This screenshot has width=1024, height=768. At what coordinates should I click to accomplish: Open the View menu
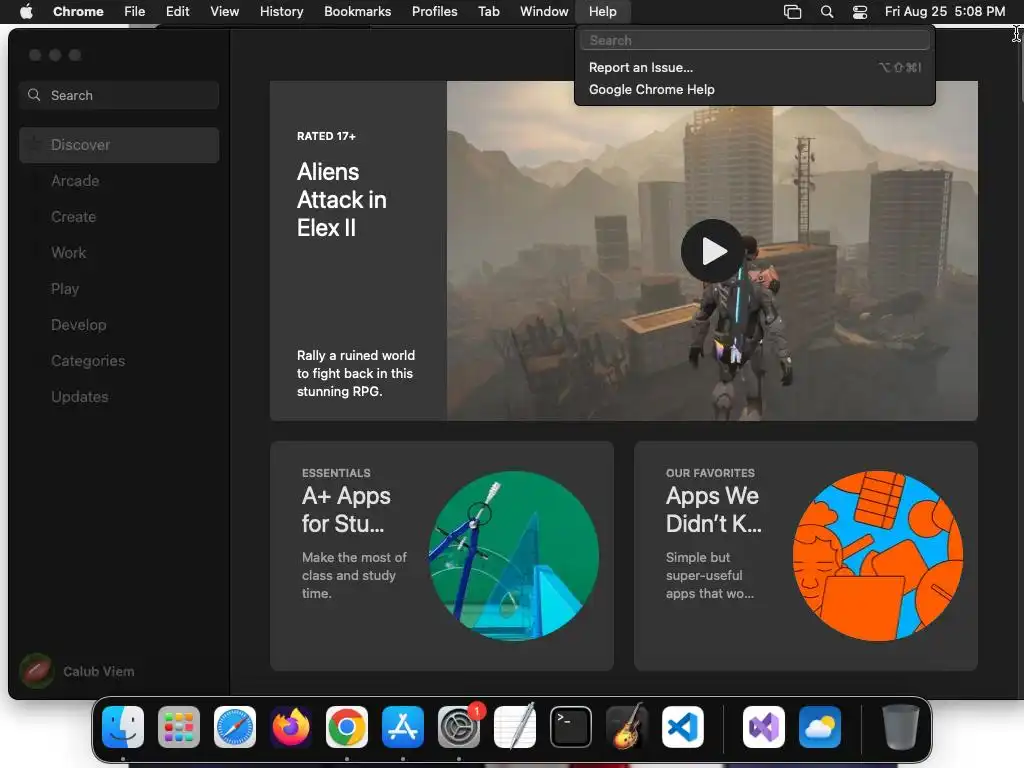tap(224, 11)
